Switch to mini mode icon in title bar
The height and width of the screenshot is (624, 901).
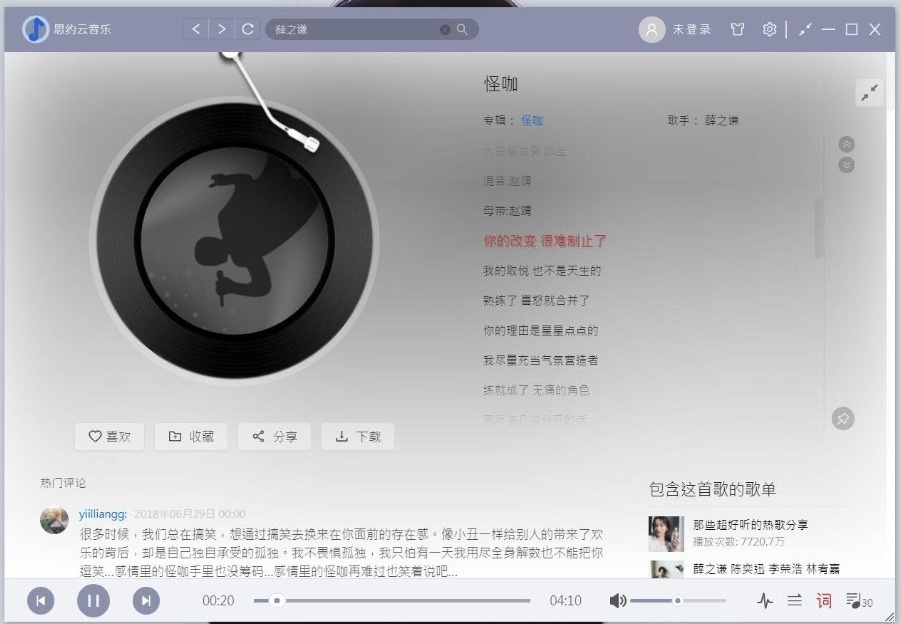pos(805,29)
